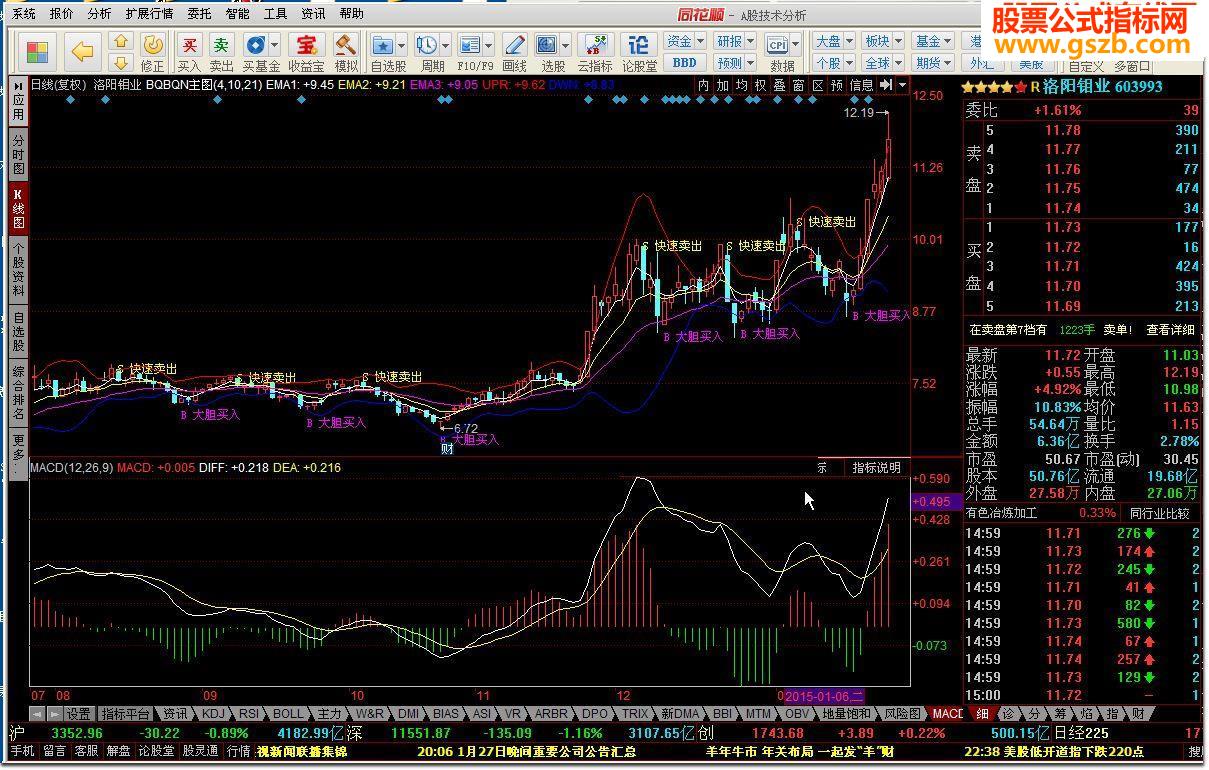Open the 自选股 watchlist
The image size is (1209, 770).
click(x=388, y=52)
